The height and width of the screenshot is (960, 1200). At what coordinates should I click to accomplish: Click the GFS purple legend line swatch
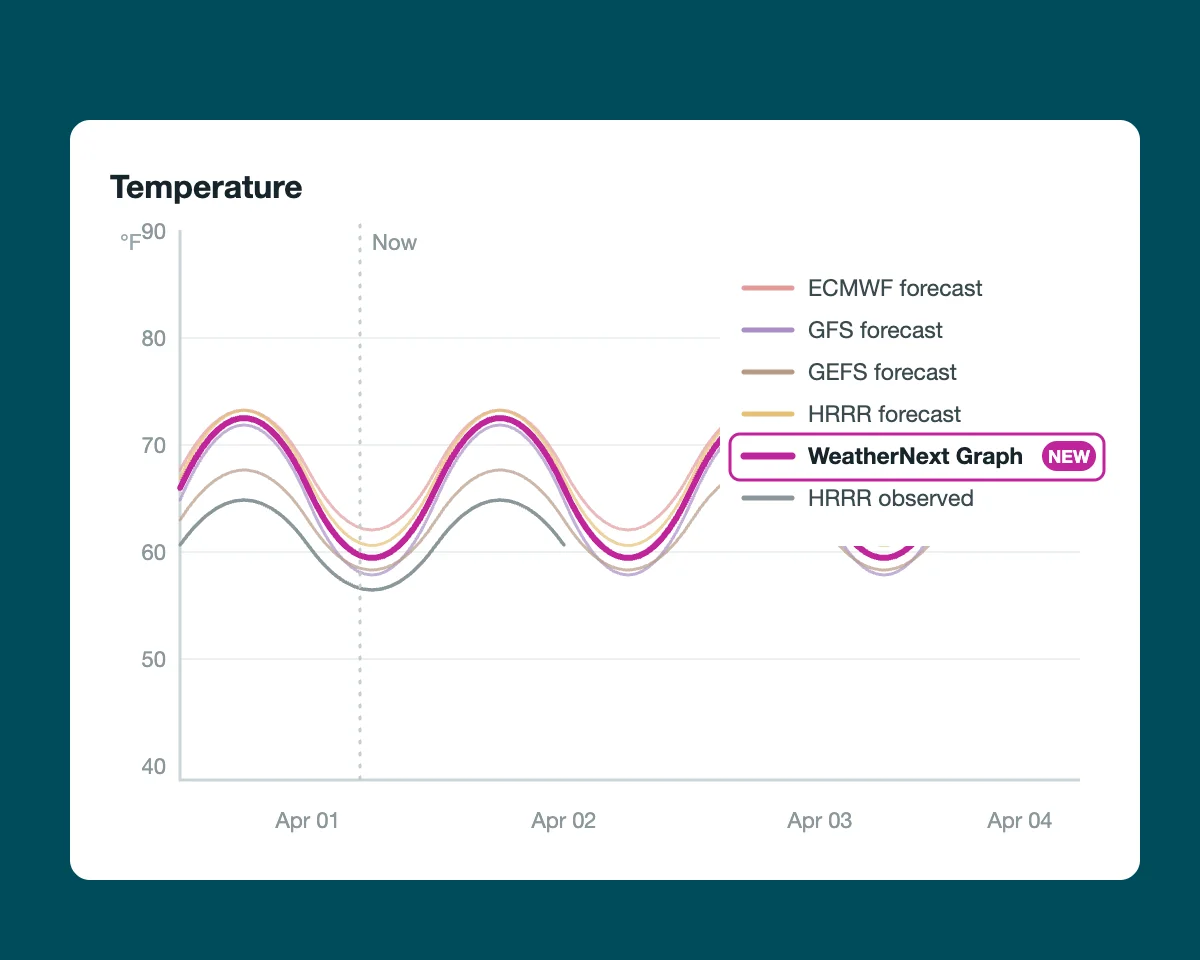[x=767, y=330]
